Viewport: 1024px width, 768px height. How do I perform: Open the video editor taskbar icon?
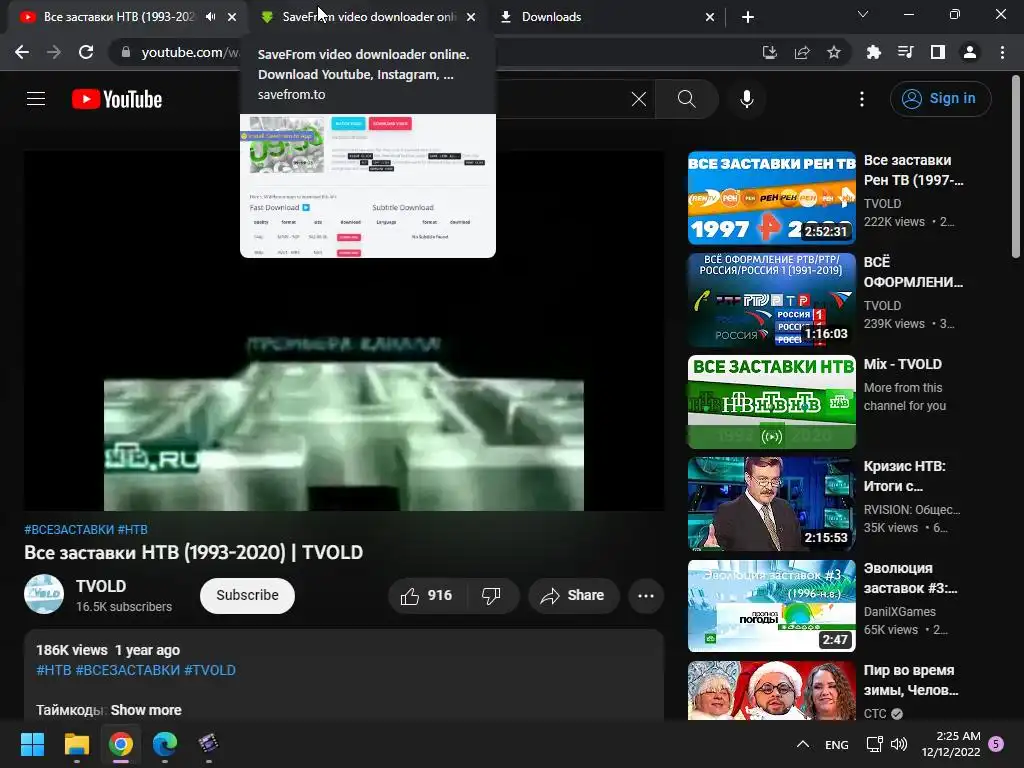[208, 744]
